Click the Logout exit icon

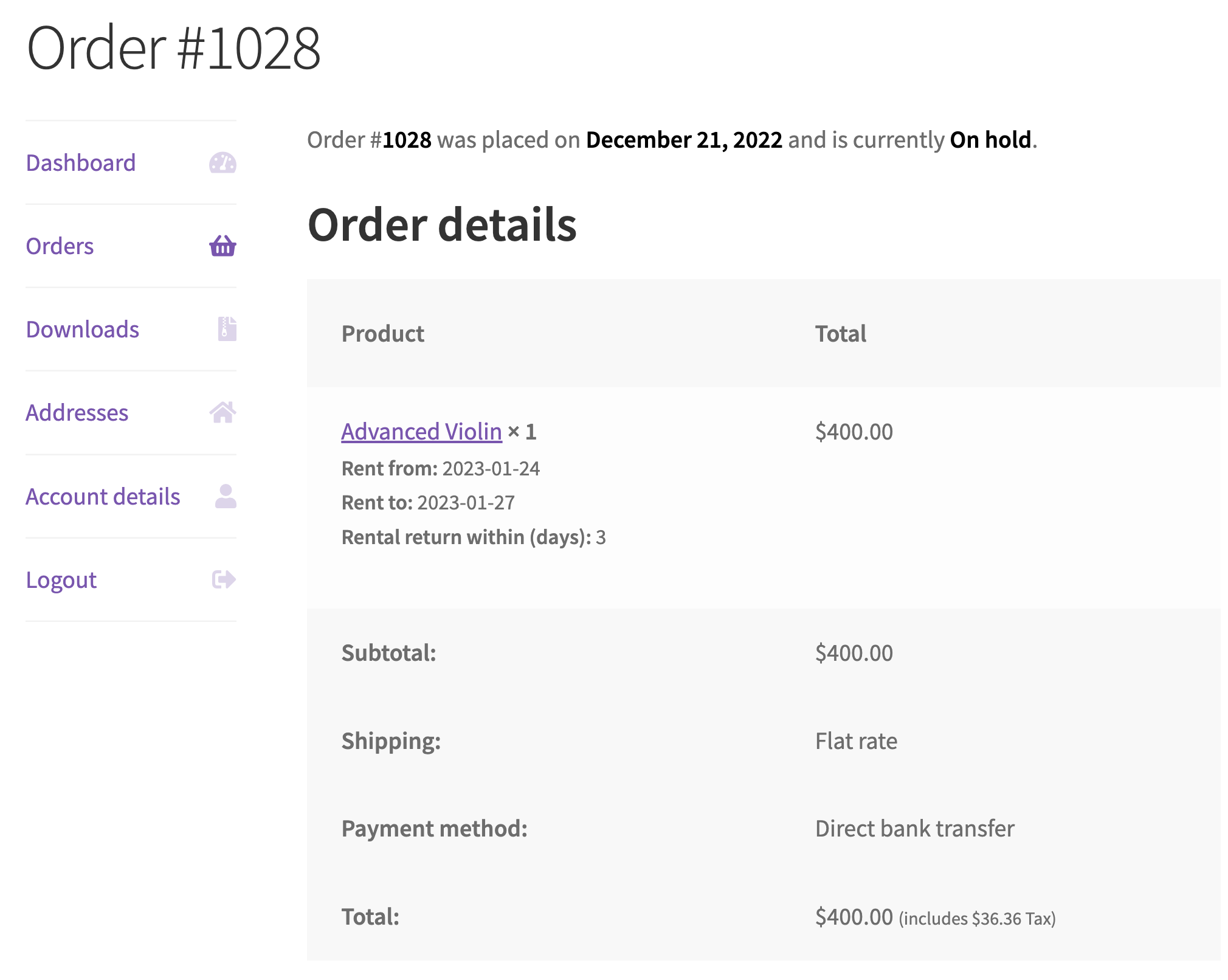tap(222, 579)
